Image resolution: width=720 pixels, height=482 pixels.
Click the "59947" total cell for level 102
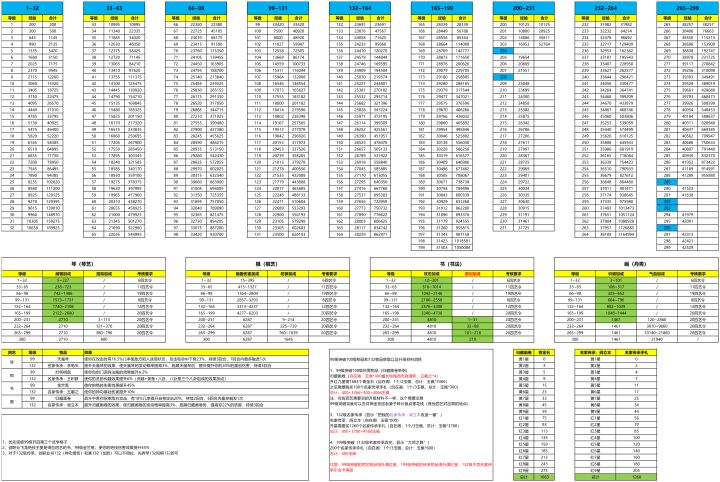coord(298,44)
